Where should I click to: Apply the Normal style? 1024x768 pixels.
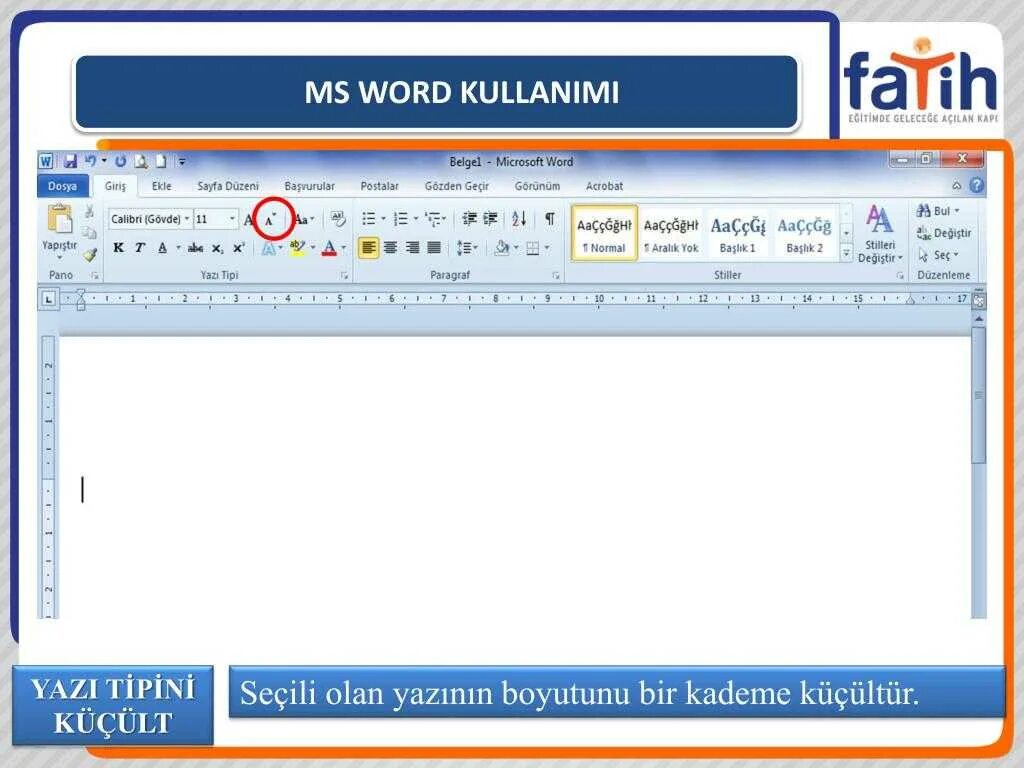pyautogui.click(x=604, y=233)
